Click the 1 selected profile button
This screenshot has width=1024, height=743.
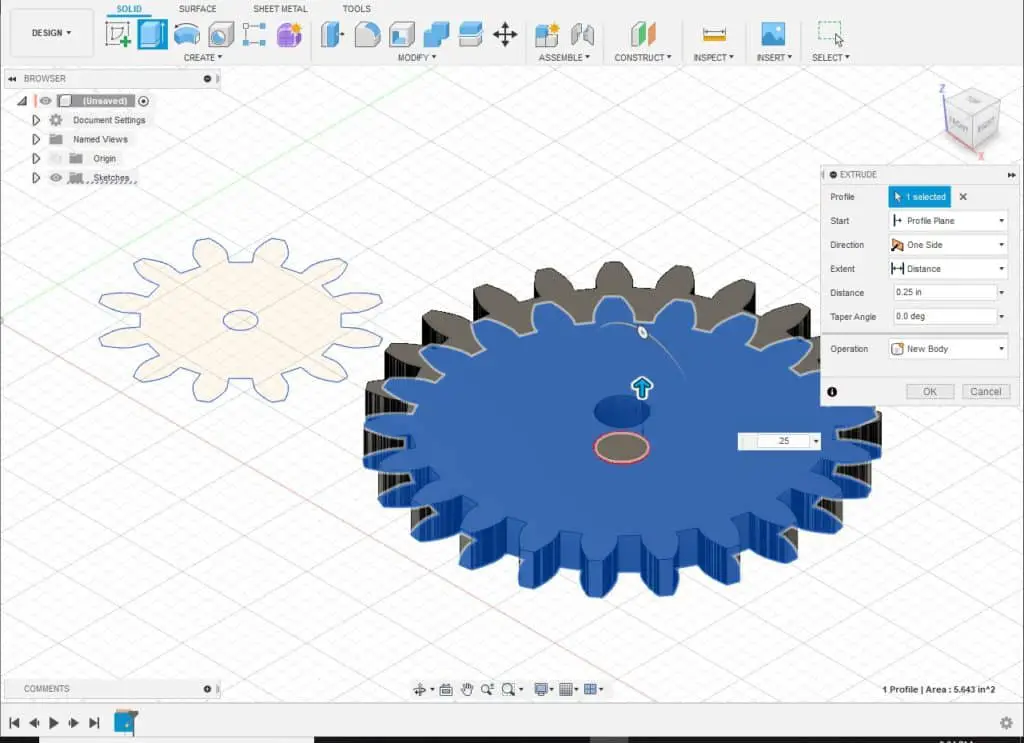(920, 197)
